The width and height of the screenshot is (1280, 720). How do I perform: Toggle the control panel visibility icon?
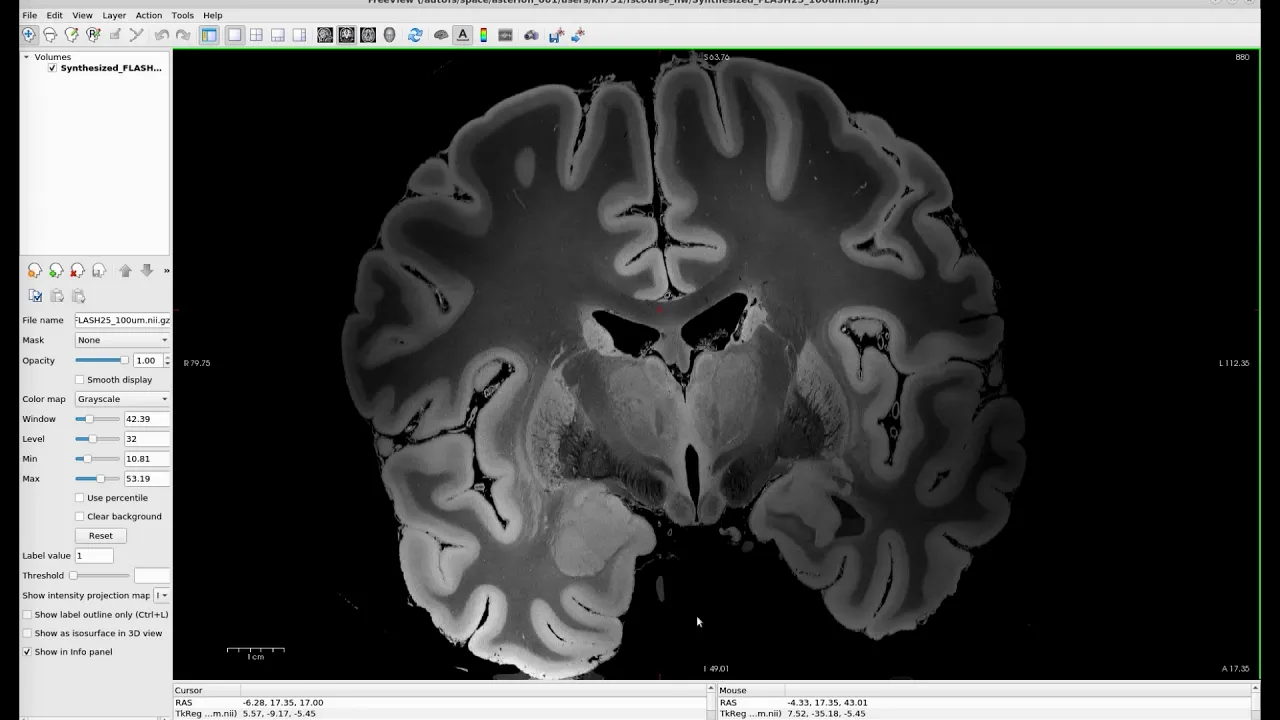point(209,35)
